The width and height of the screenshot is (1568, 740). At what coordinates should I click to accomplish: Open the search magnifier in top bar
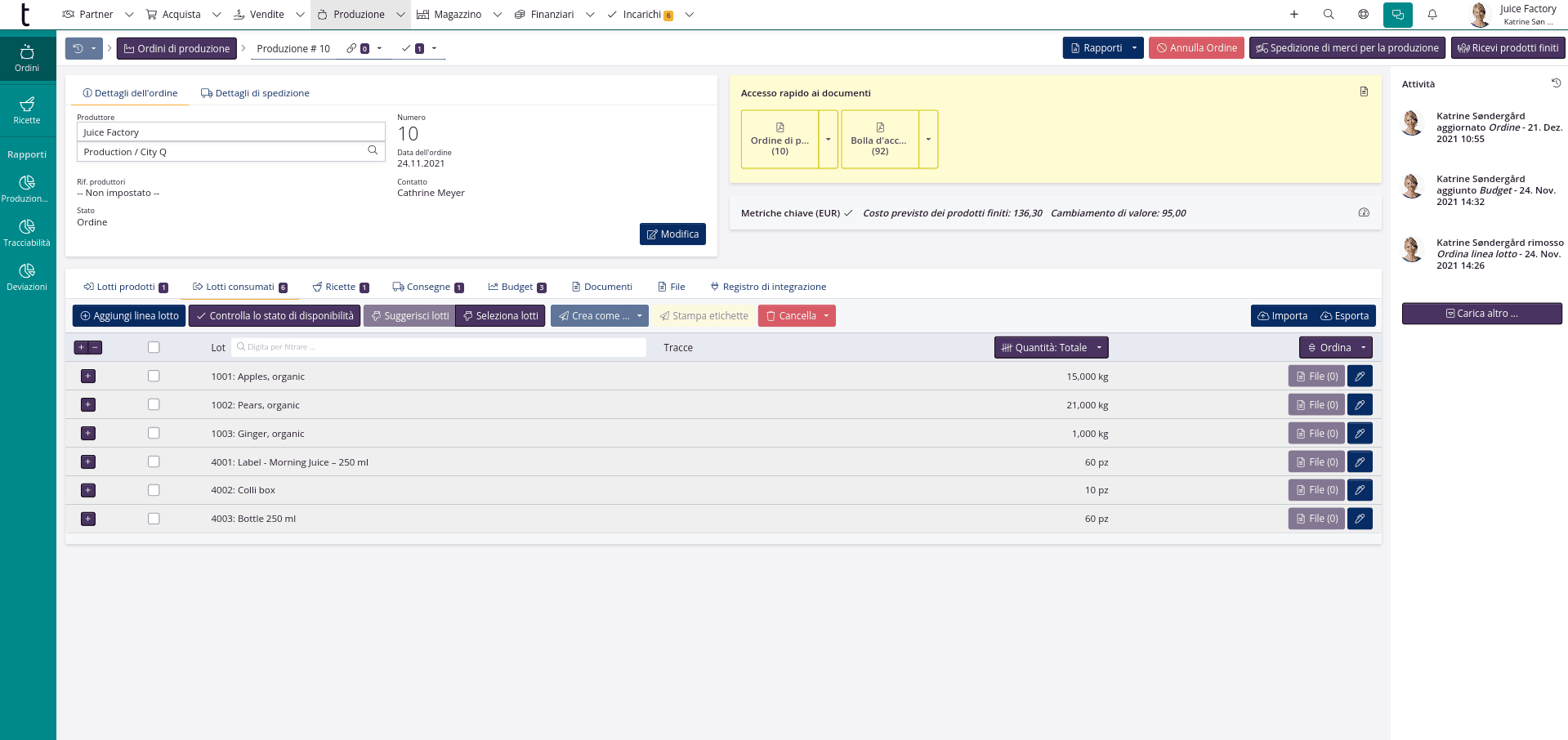pos(1329,15)
